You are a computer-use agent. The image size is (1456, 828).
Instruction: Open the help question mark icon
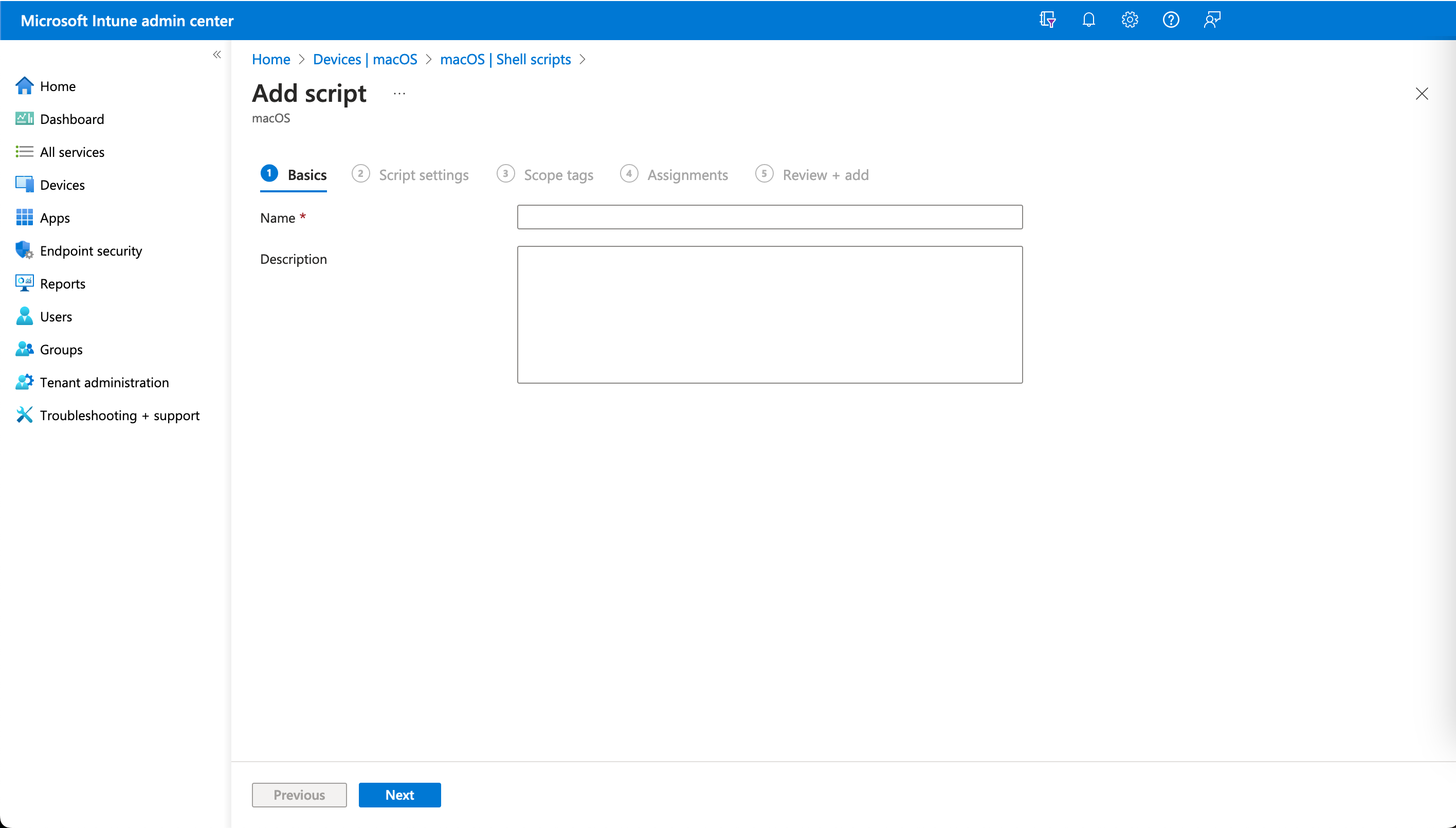pyautogui.click(x=1171, y=20)
